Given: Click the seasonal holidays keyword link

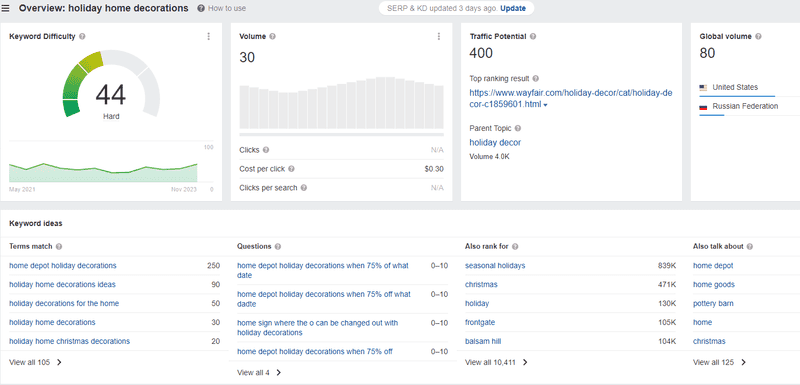Looking at the screenshot, I should (495, 266).
